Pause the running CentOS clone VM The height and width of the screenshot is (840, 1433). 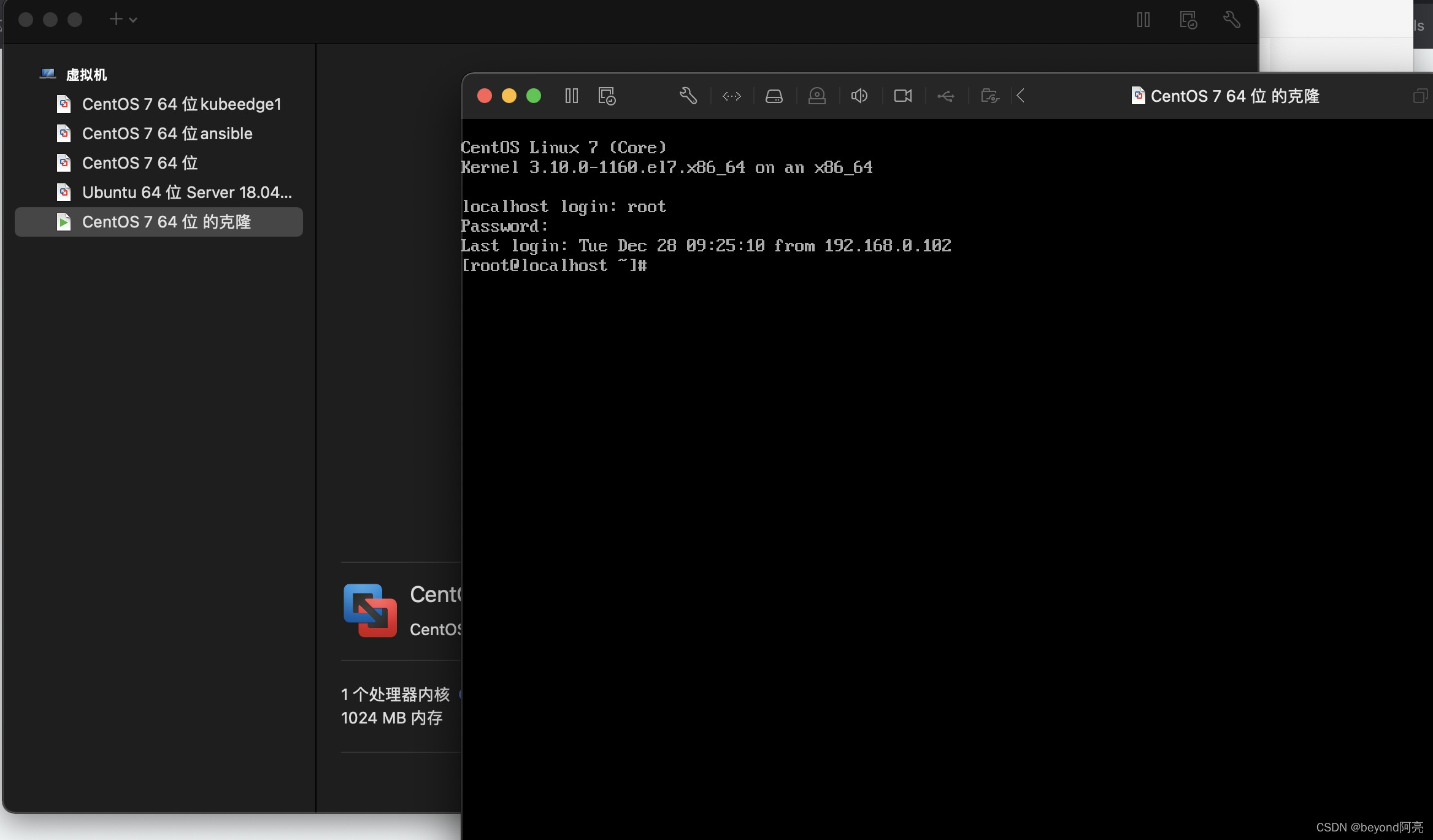pyautogui.click(x=571, y=96)
